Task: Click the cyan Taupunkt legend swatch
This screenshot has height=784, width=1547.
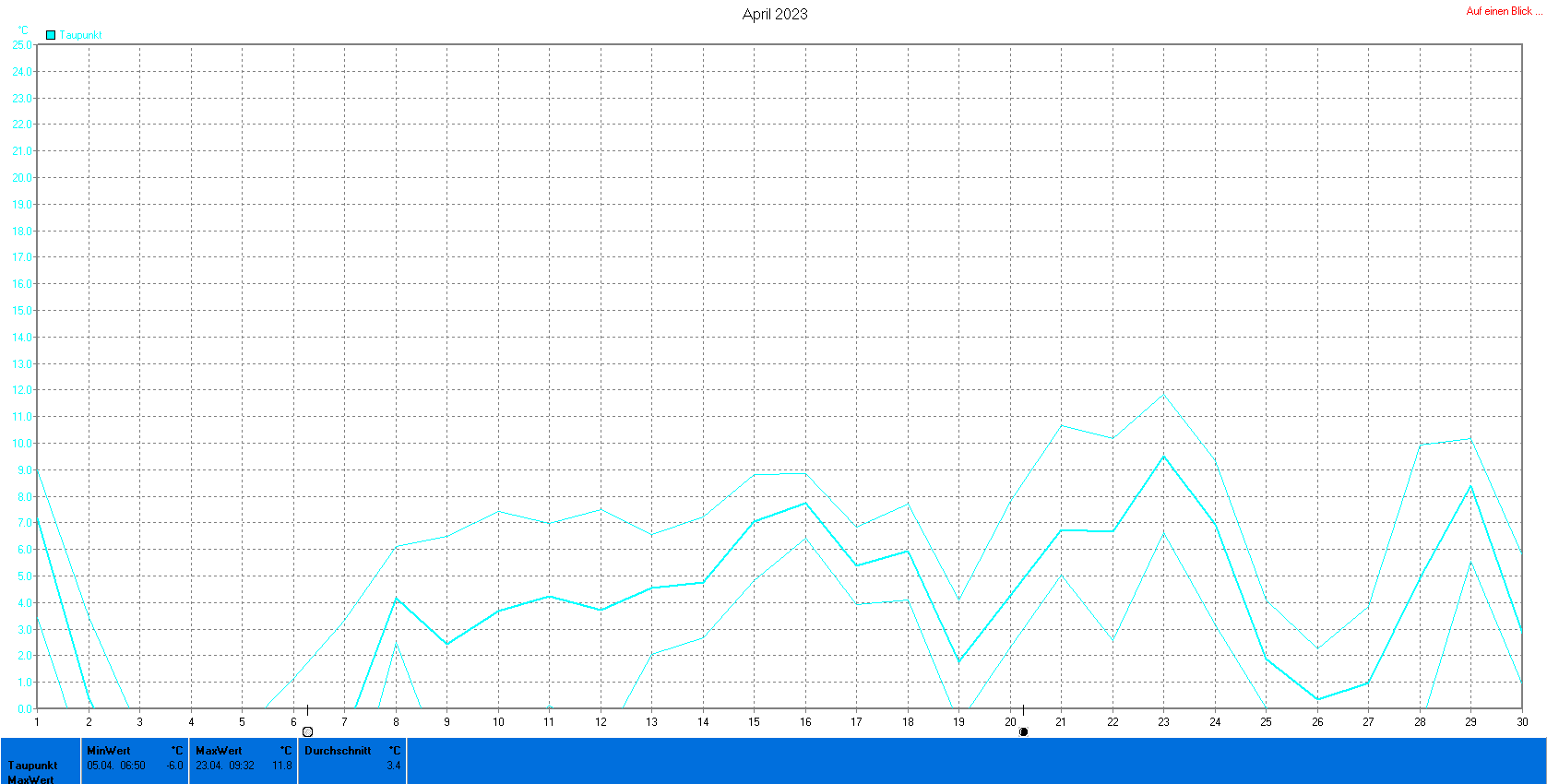Action: (51, 35)
